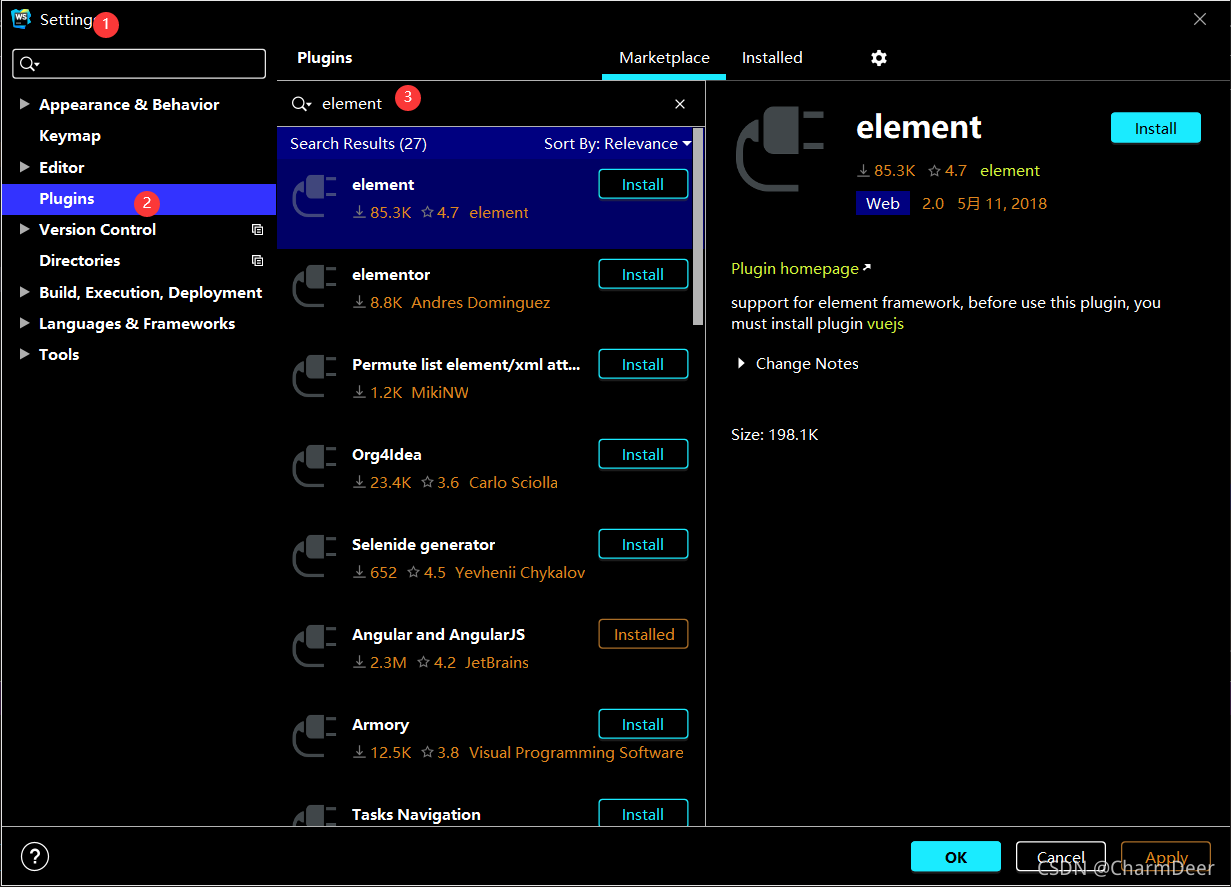This screenshot has height=887, width=1231.
Task: Click Install in element detail pane
Action: coord(1155,128)
